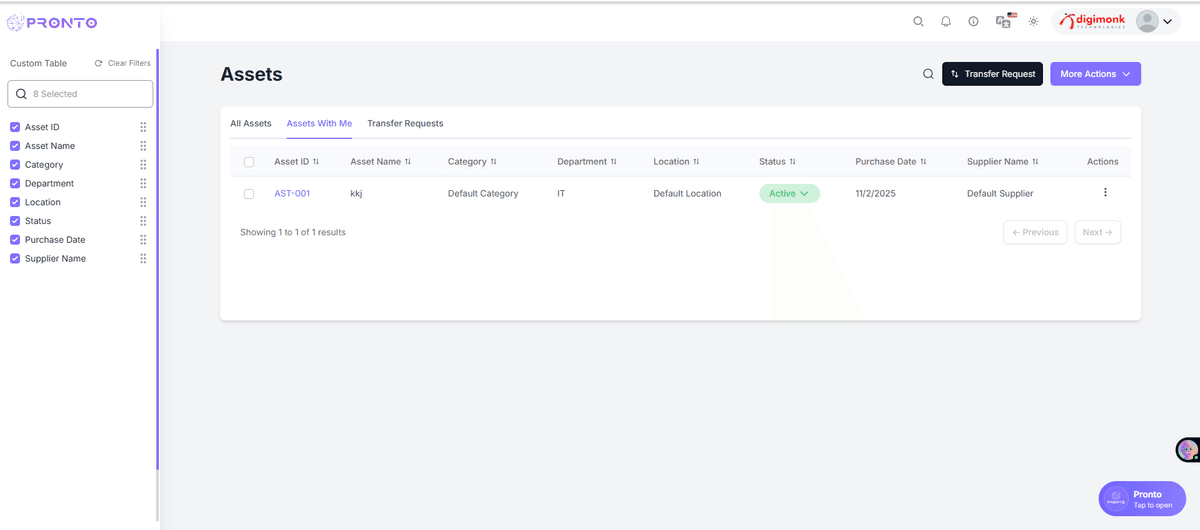Expand the More Actions dropdown
This screenshot has height=530, width=1200.
tap(1095, 74)
